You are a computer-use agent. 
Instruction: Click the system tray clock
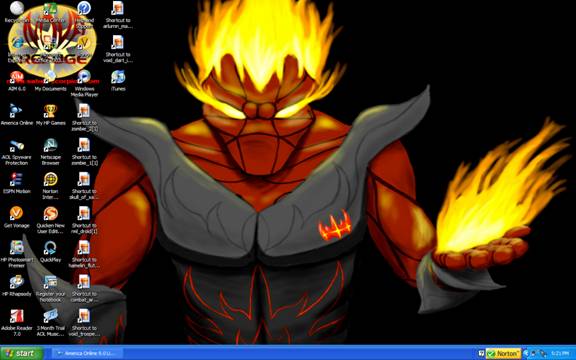560,353
